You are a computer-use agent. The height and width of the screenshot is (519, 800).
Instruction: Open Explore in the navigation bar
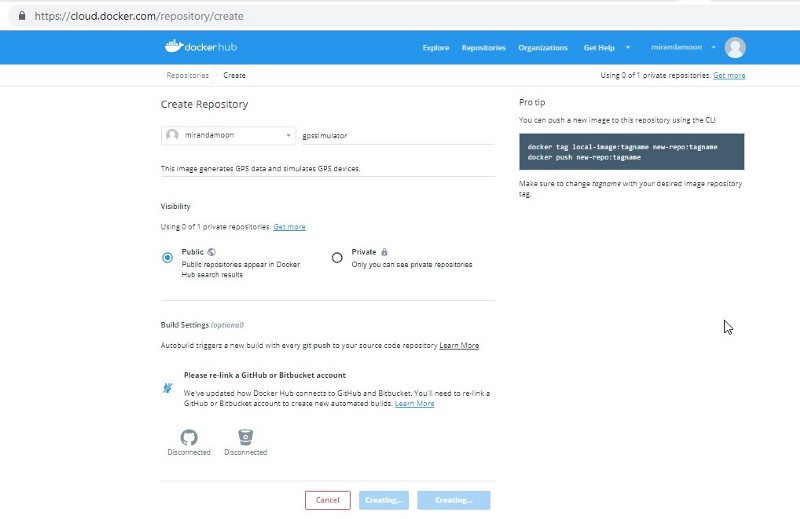pyautogui.click(x=436, y=47)
